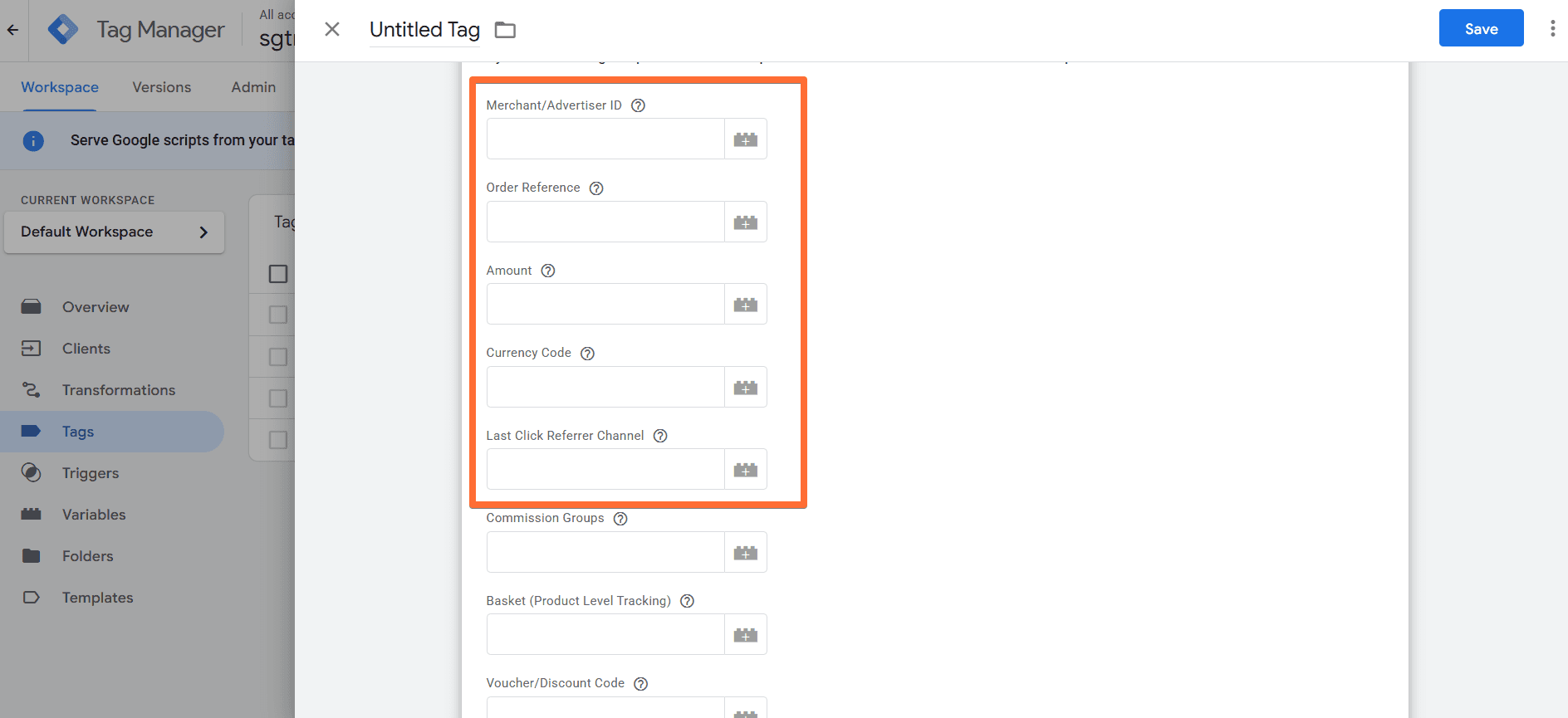
Task: Open Triggers in the sidebar
Action: (90, 473)
